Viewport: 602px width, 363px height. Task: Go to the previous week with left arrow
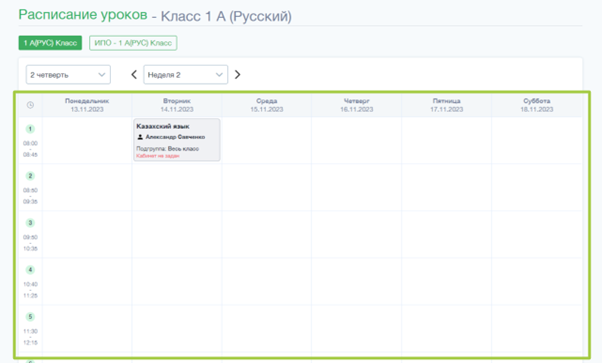click(x=134, y=75)
